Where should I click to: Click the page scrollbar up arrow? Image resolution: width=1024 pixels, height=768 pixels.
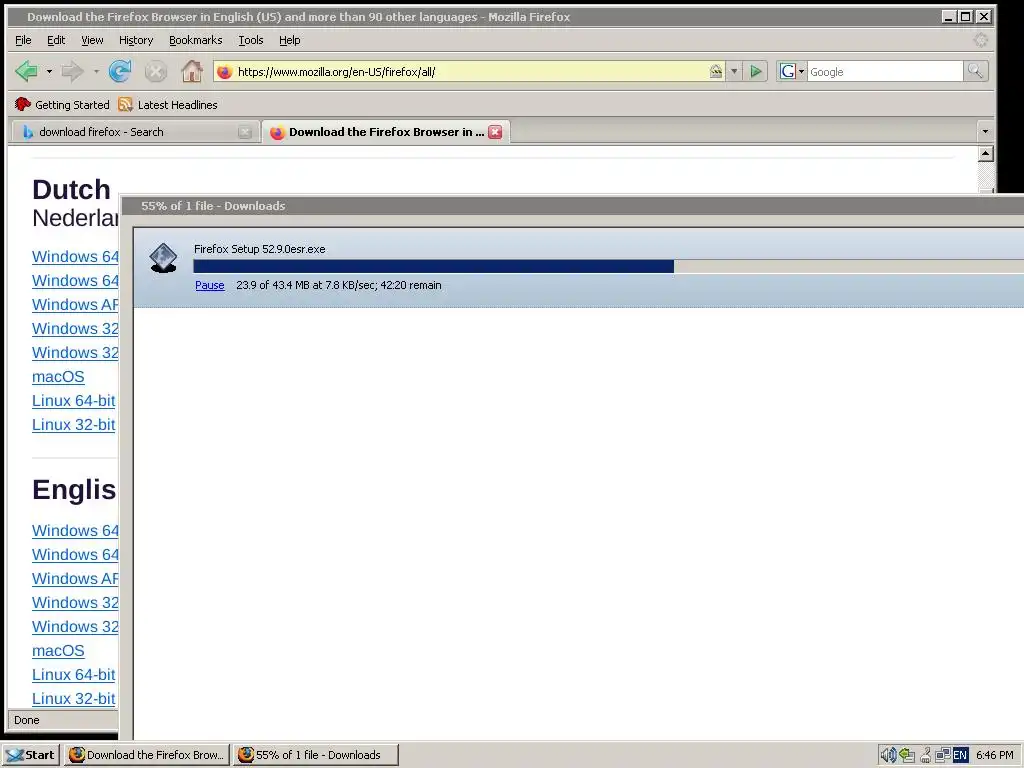click(x=985, y=154)
